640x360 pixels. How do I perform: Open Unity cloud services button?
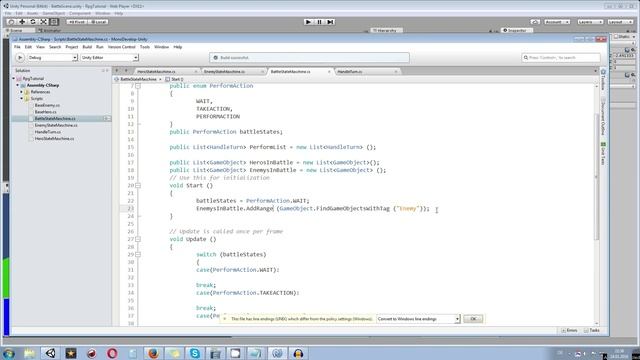535,22
